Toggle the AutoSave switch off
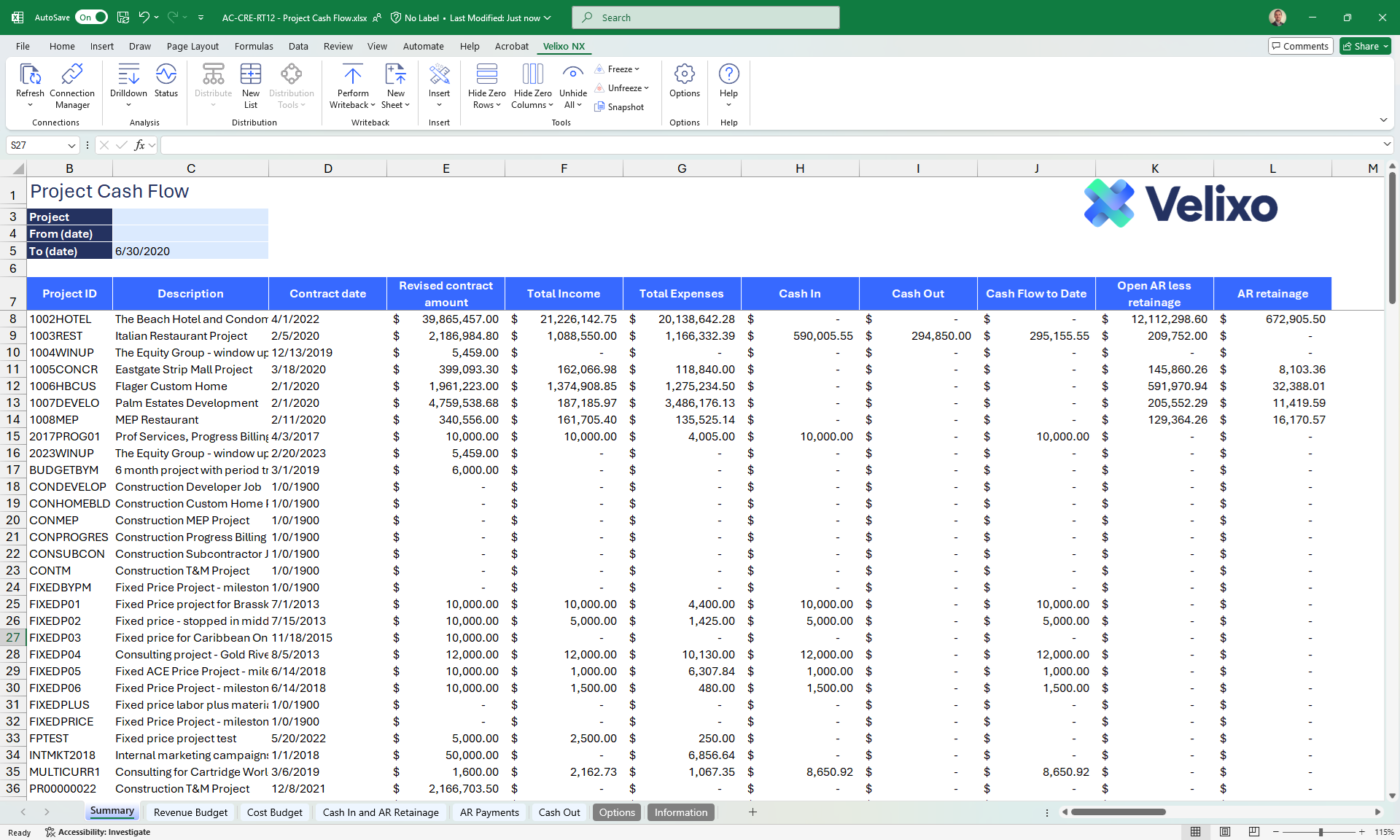Screen dimensions: 1400x840 pyautogui.click(x=92, y=17)
